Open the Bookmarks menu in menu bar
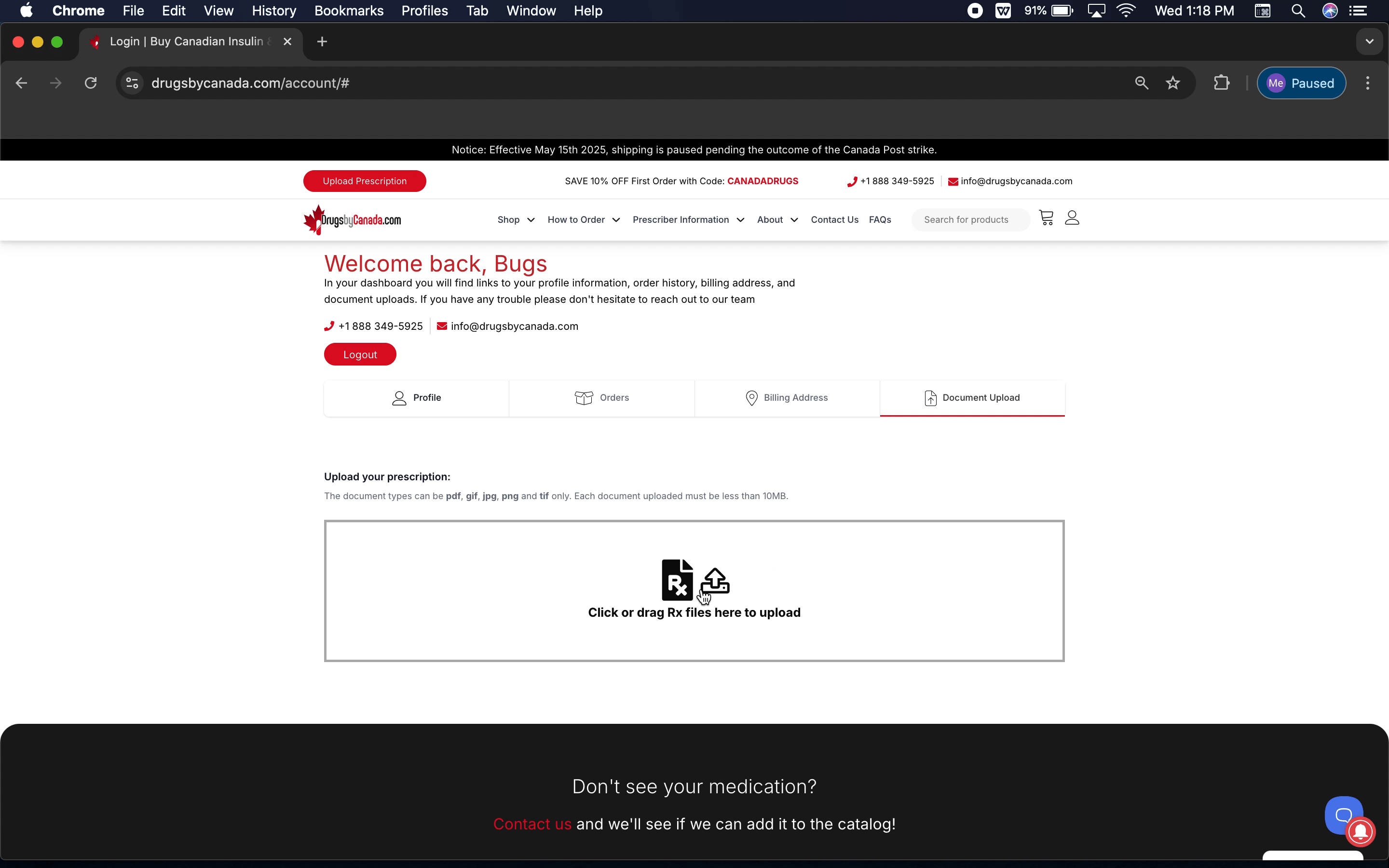 pos(348,11)
